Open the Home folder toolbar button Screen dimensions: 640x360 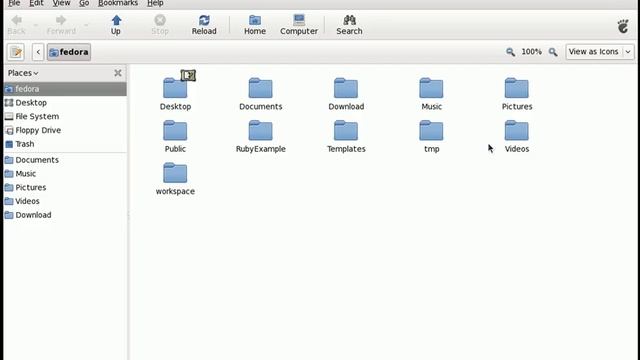(x=255, y=25)
